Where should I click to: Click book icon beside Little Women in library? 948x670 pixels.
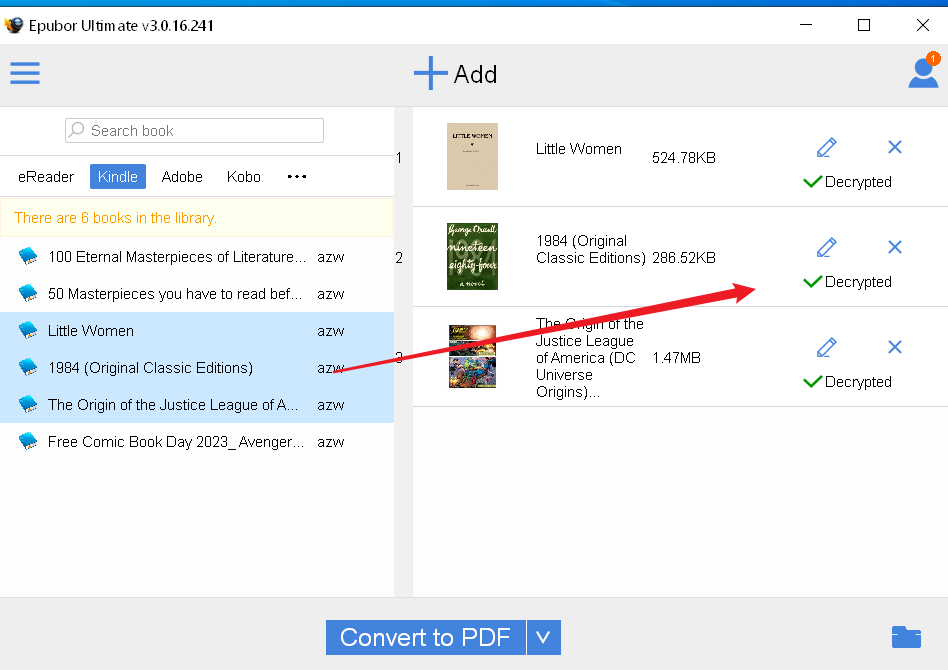coord(28,330)
